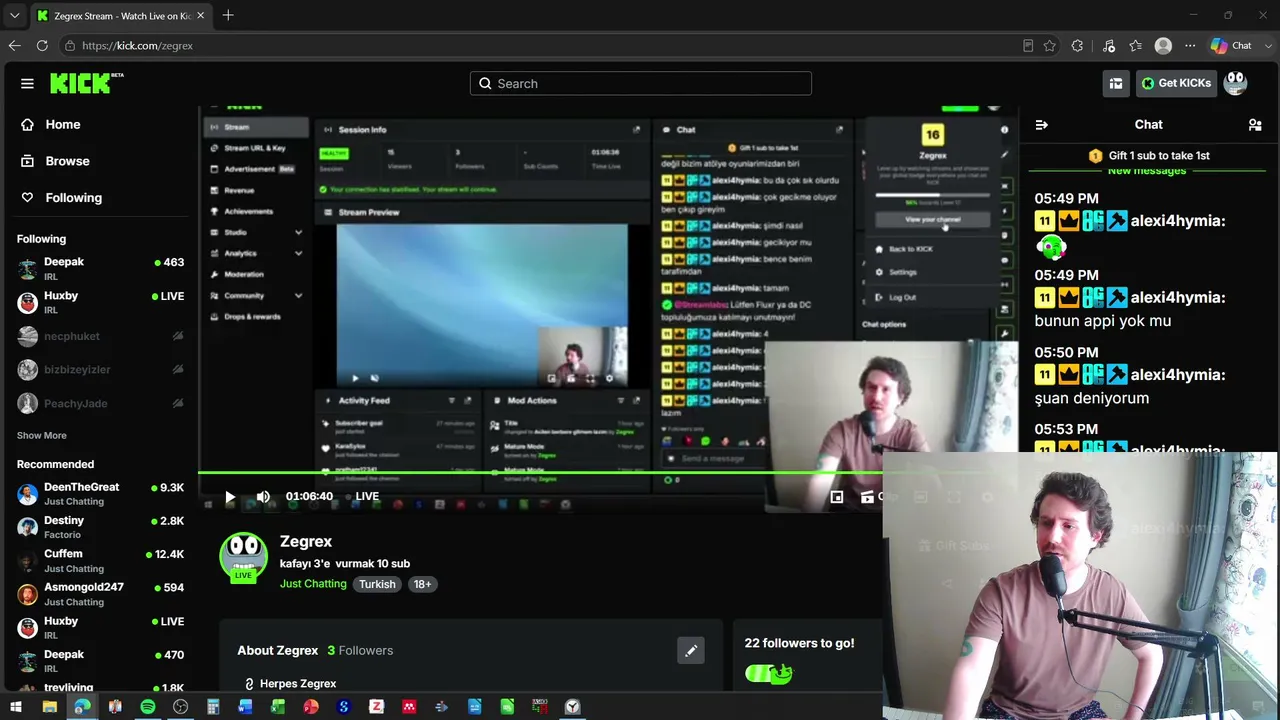Open Excel from the taskbar

coord(278,707)
